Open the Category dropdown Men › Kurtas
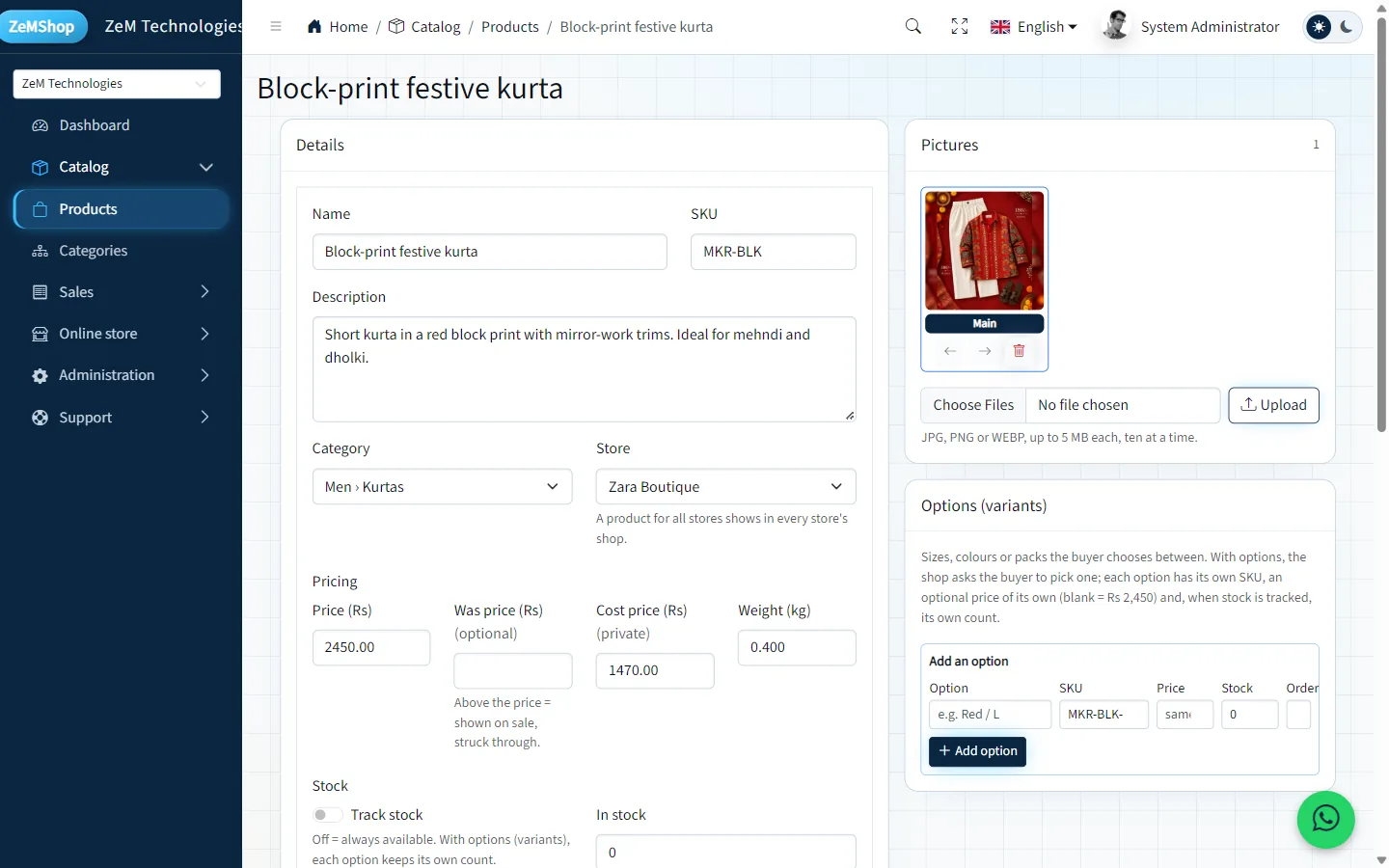Viewport: 1389px width, 868px height. [442, 487]
